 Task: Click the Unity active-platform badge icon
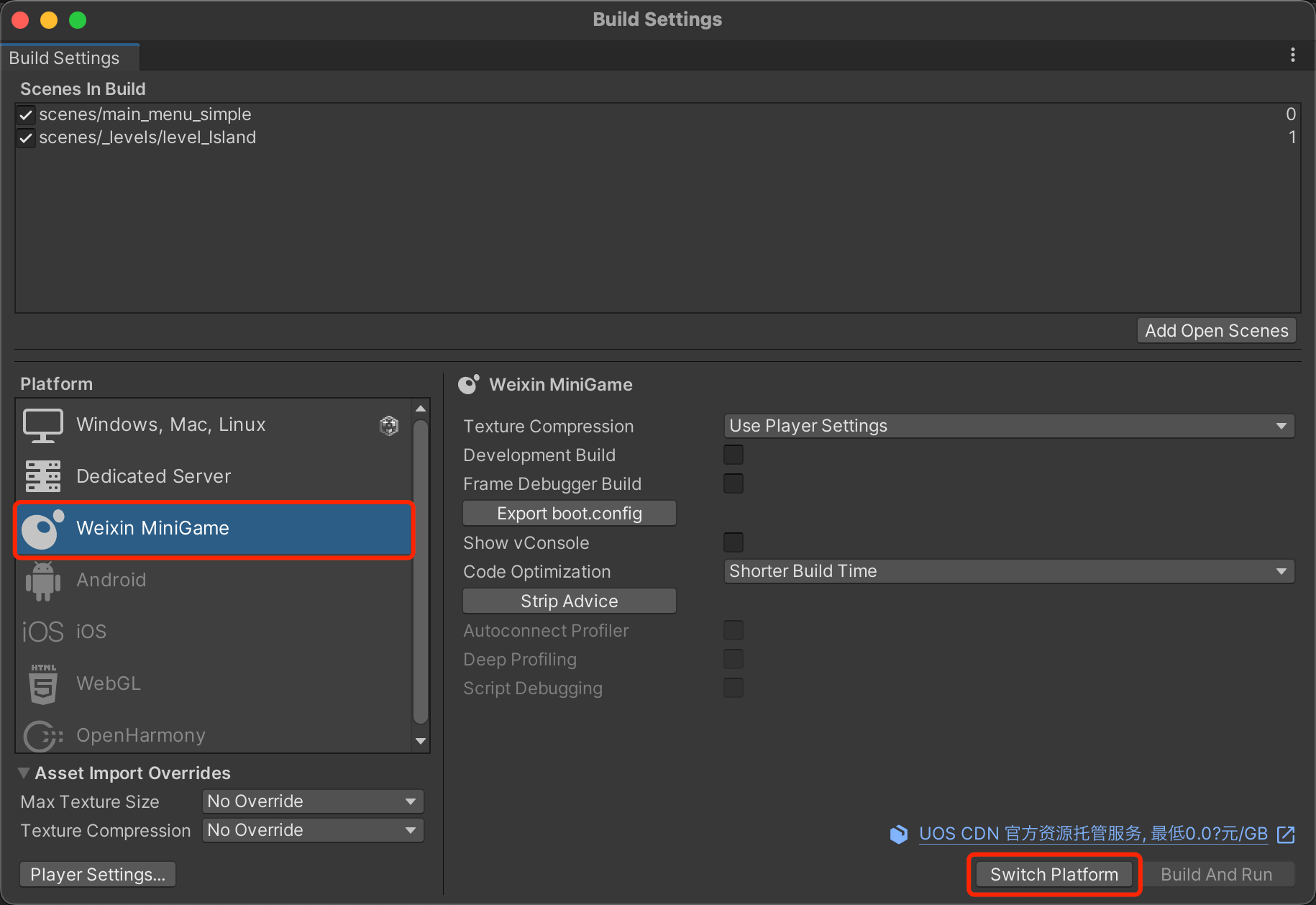coord(389,426)
